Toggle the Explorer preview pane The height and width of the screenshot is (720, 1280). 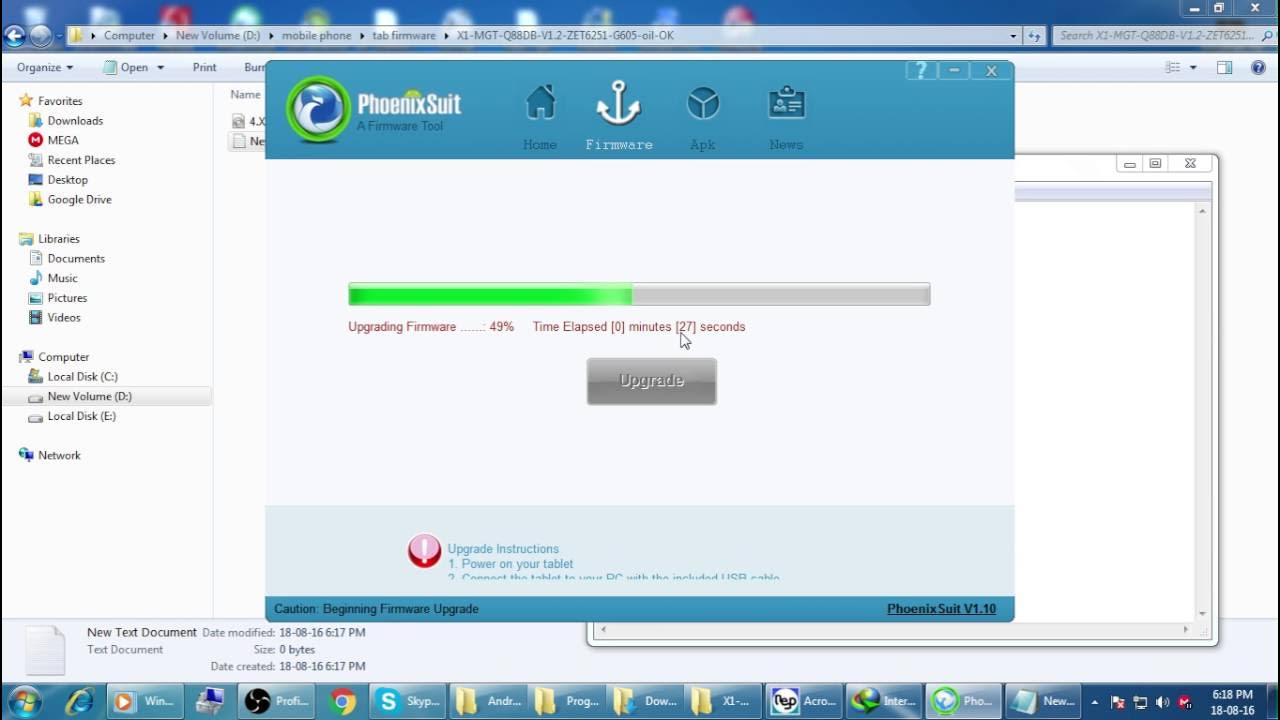(x=1224, y=67)
